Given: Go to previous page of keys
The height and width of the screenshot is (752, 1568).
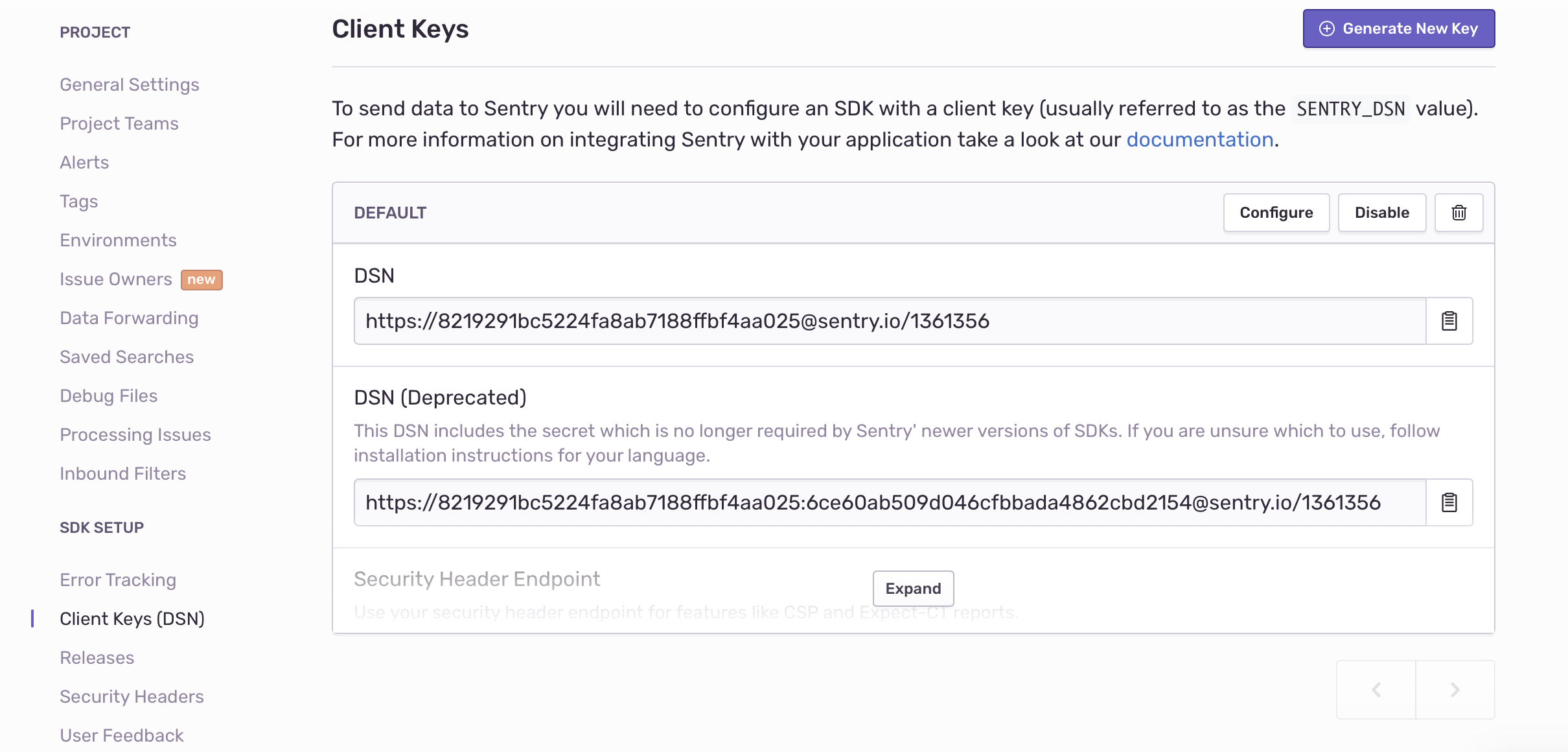Looking at the screenshot, I should pos(1376,690).
